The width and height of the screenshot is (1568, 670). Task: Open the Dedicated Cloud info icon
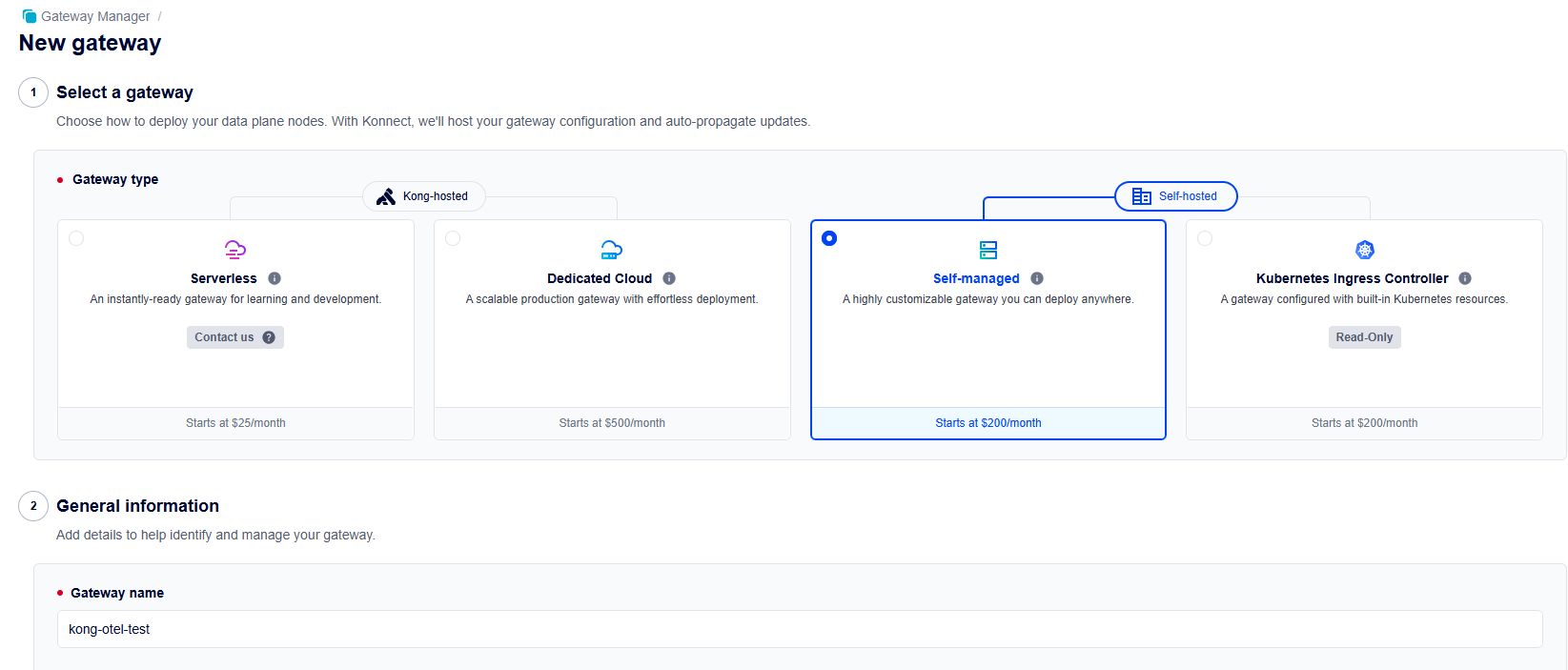click(x=669, y=278)
